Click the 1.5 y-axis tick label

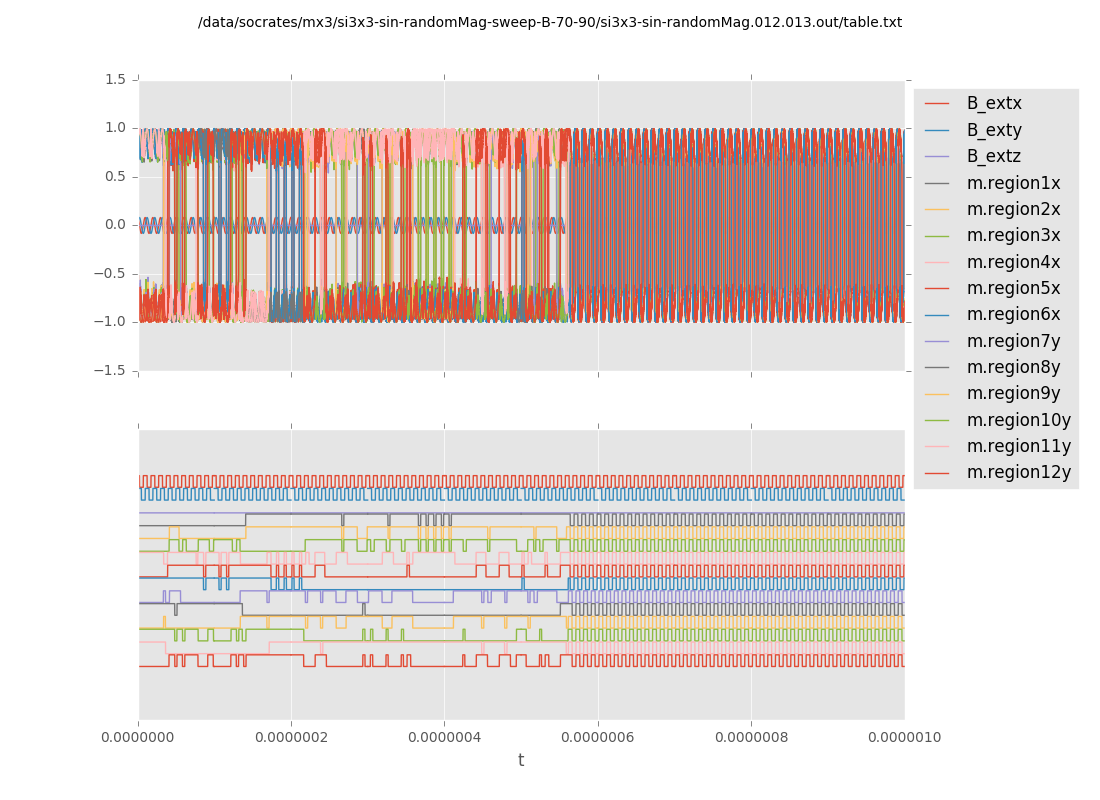tap(115, 79)
